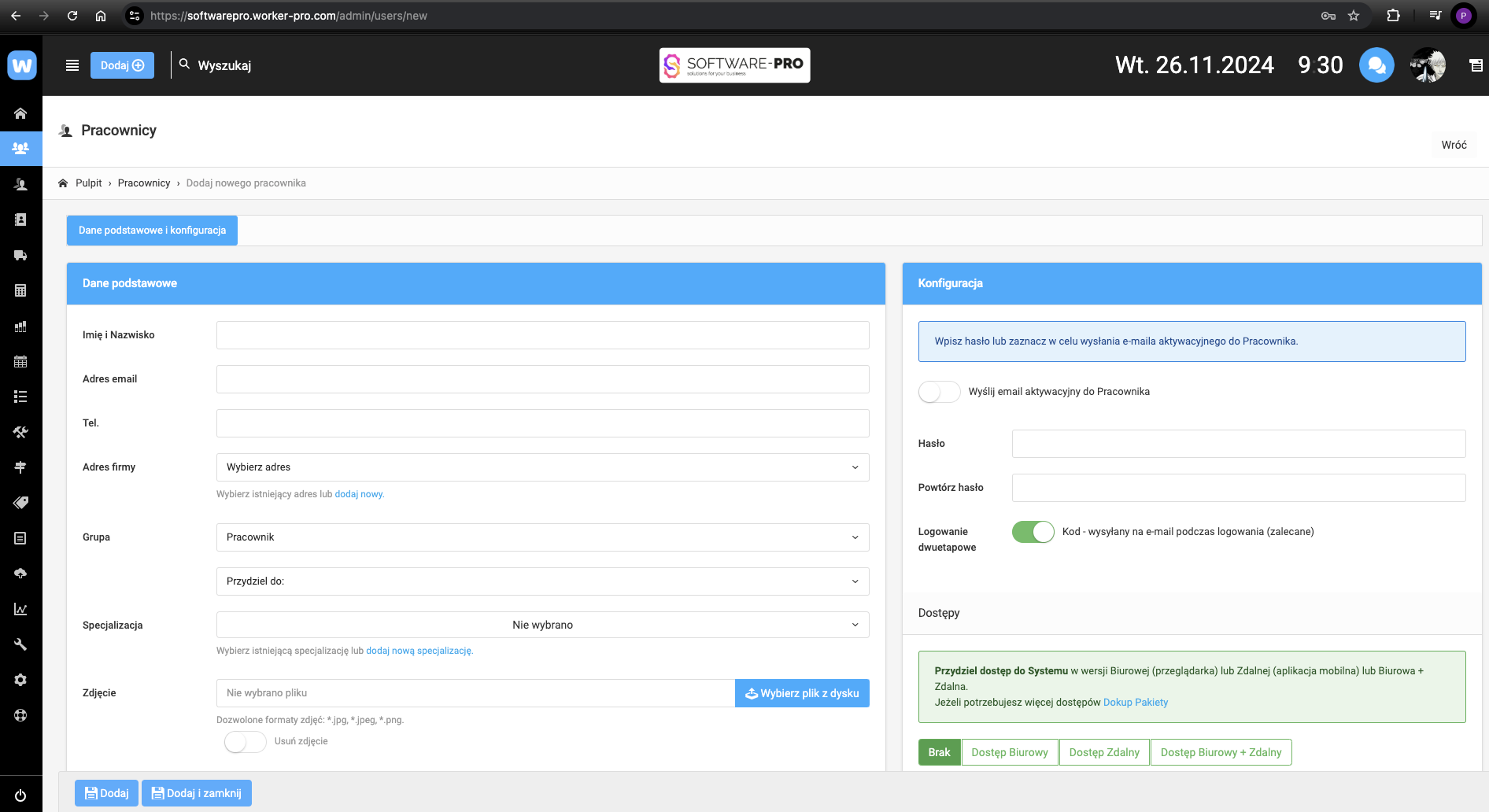Image resolution: width=1489 pixels, height=812 pixels.
Task: Choose the Dostęp Biurowy access option
Action: tap(1009, 752)
